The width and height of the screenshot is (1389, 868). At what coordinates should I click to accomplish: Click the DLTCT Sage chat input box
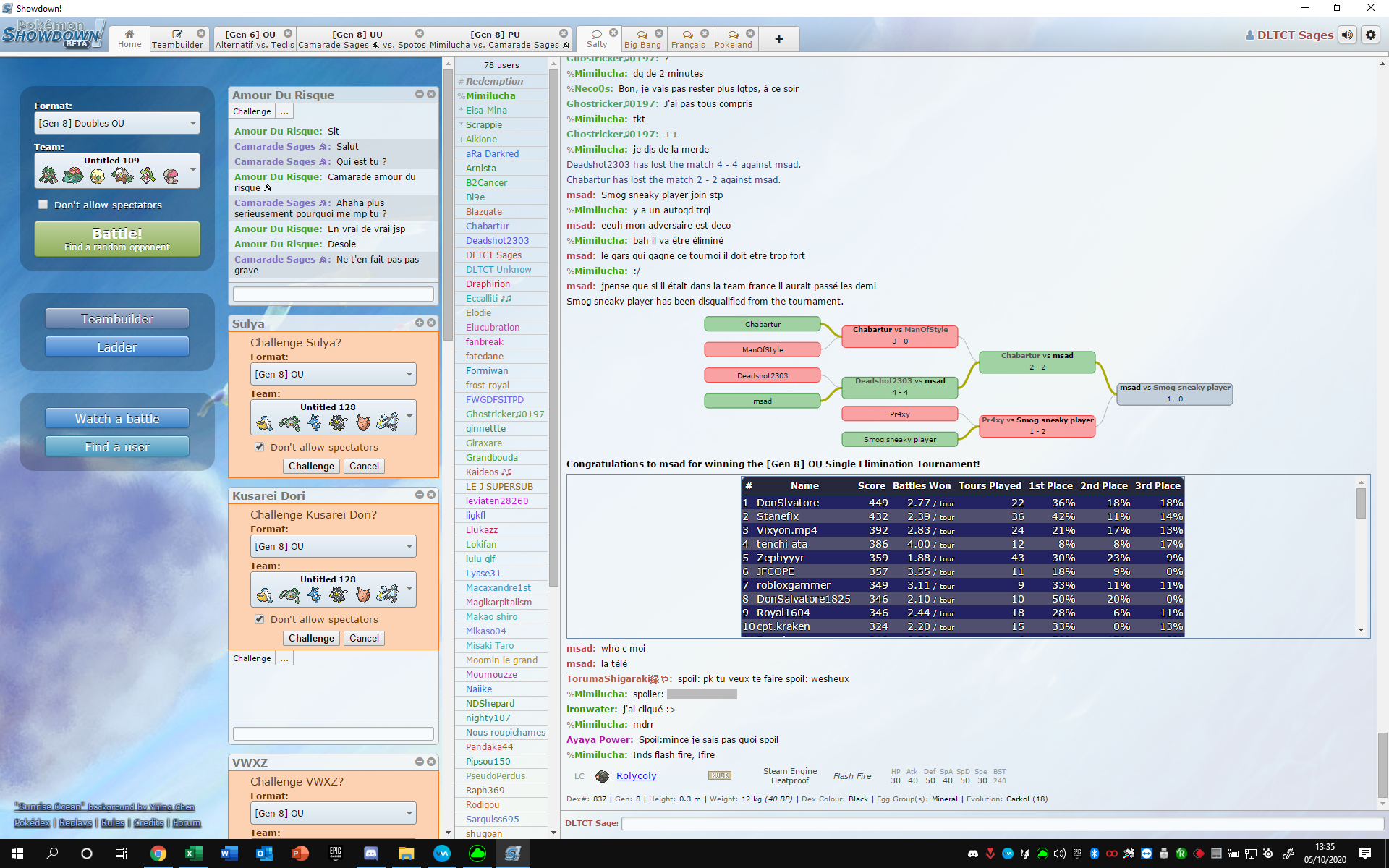(x=1002, y=823)
